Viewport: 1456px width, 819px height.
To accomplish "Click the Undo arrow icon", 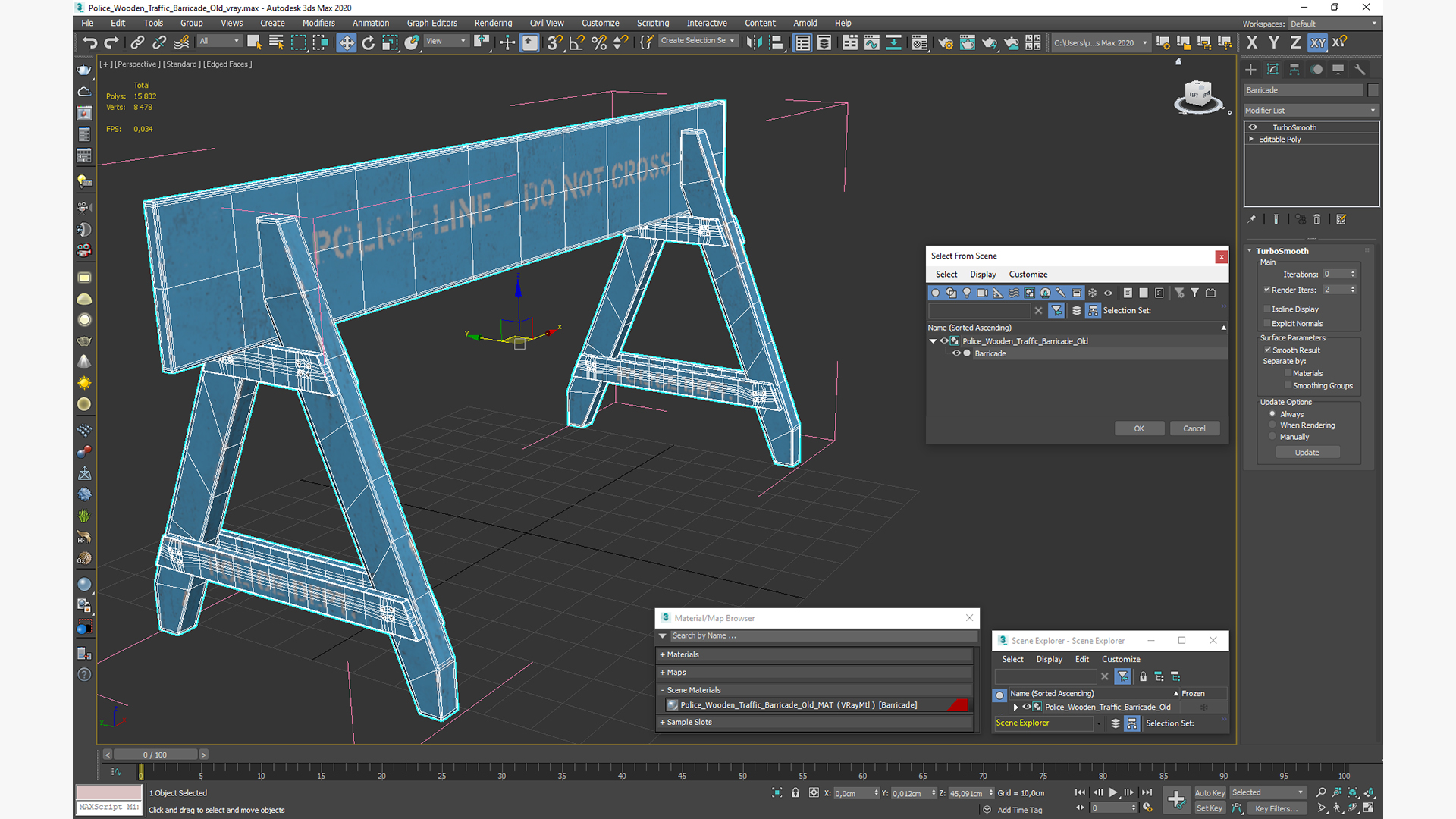I will pos(89,42).
